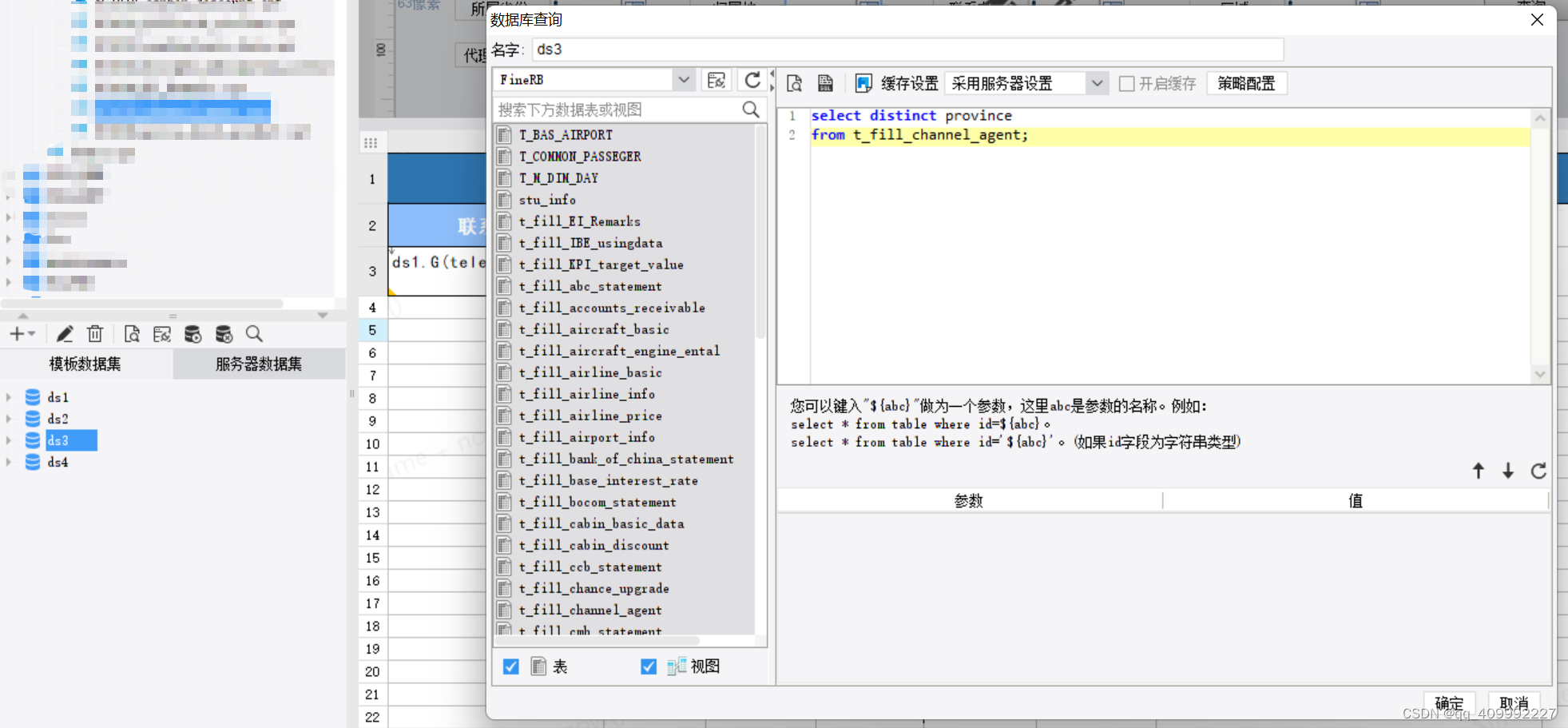
Task: Select the t_fill_abc_statement table
Action: (590, 286)
